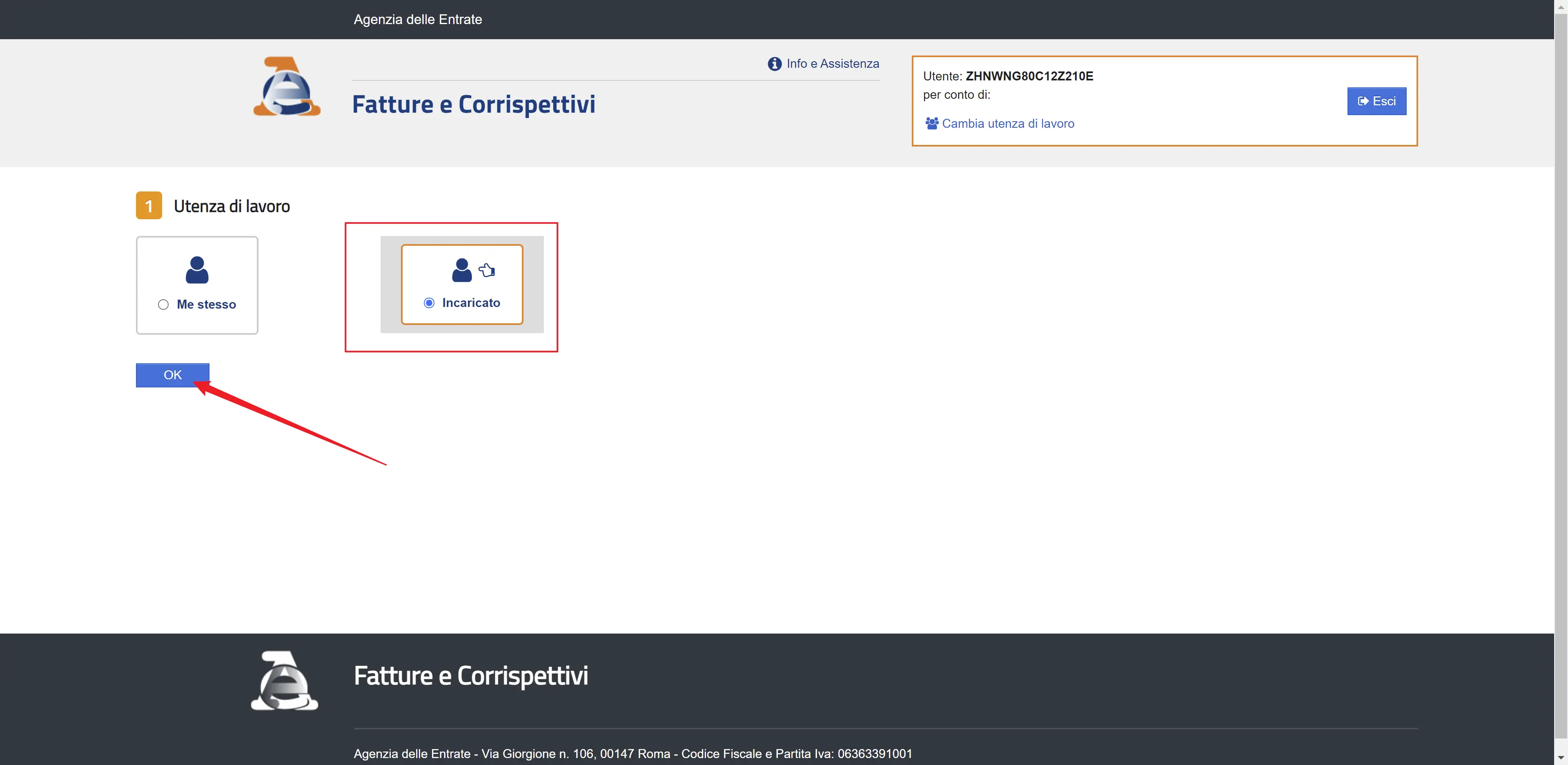The height and width of the screenshot is (765, 1568).
Task: Click the exit arrow icon inside Esci button
Action: point(1363,102)
